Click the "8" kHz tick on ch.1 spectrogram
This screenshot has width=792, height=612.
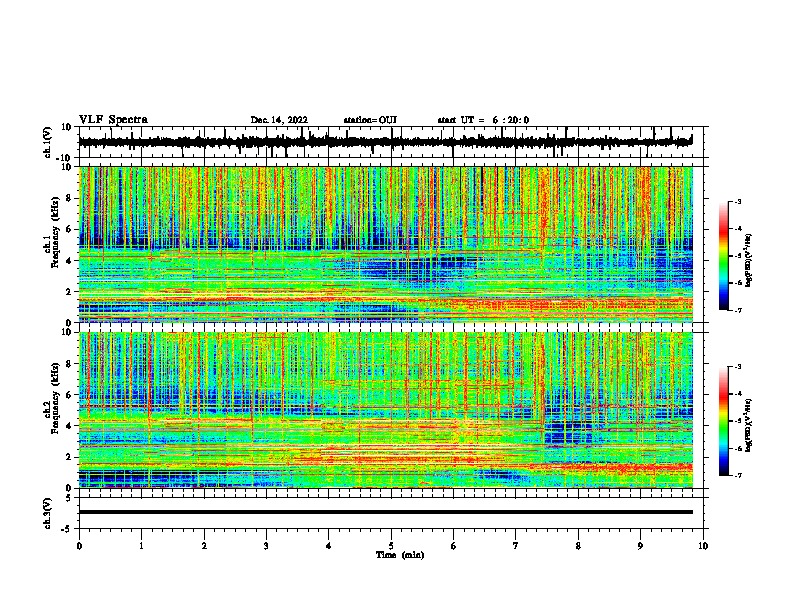tap(69, 198)
